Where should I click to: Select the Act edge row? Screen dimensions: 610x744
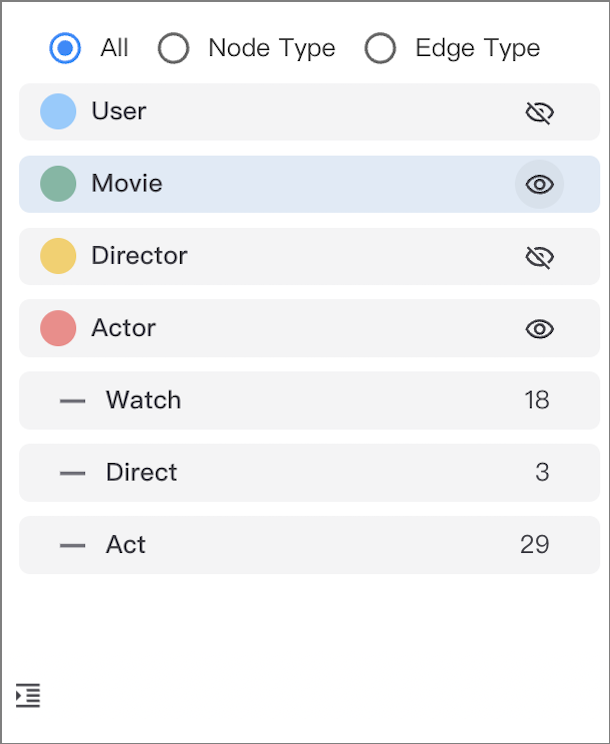pyautogui.click(x=309, y=545)
